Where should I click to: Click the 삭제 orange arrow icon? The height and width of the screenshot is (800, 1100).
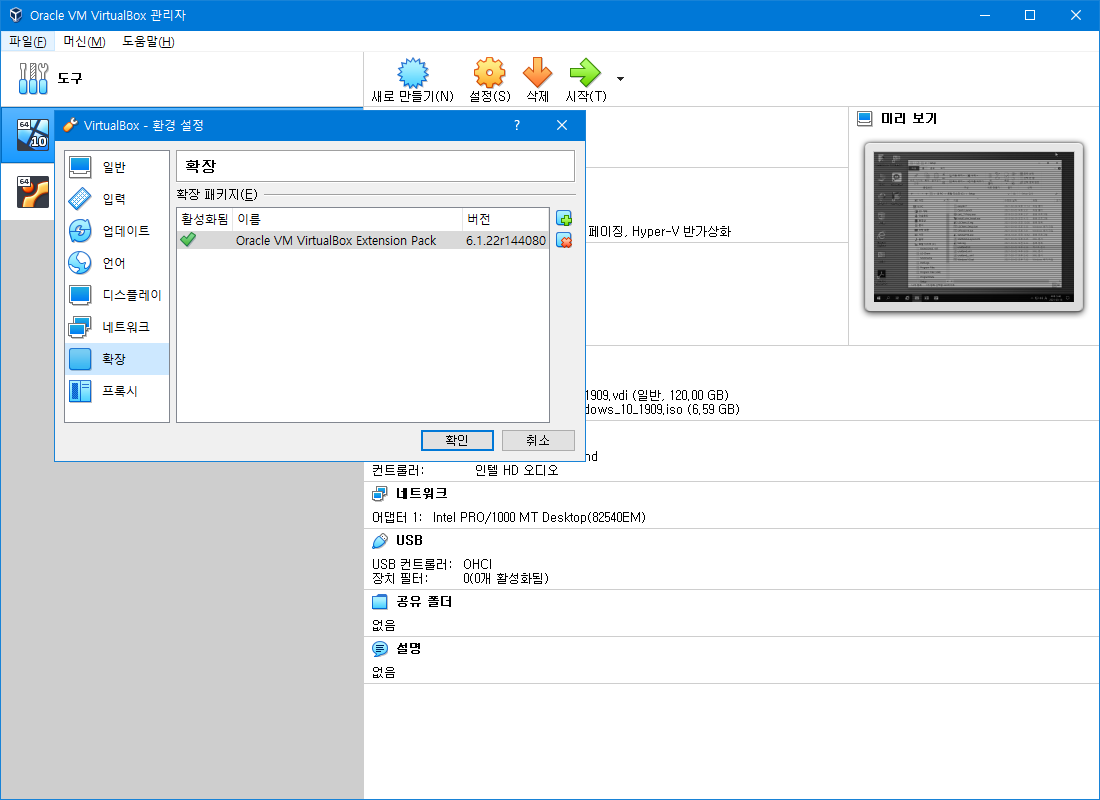point(537,72)
